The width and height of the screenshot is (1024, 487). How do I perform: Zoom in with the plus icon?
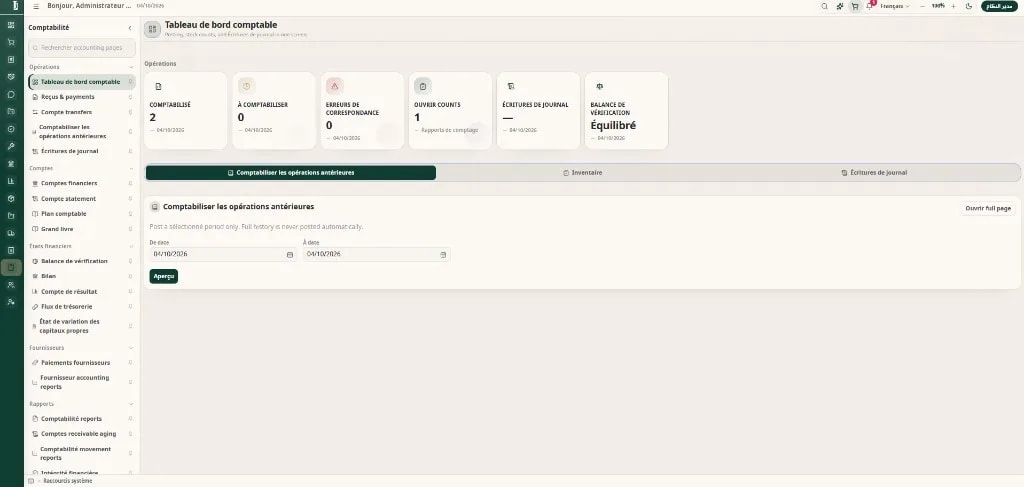pos(953,6)
